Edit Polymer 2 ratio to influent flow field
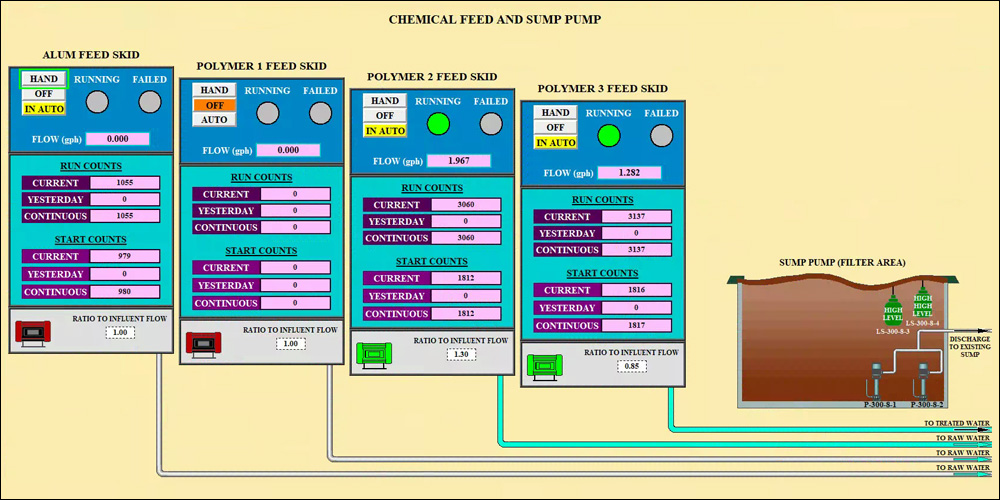The height and width of the screenshot is (500, 1000). click(460, 354)
